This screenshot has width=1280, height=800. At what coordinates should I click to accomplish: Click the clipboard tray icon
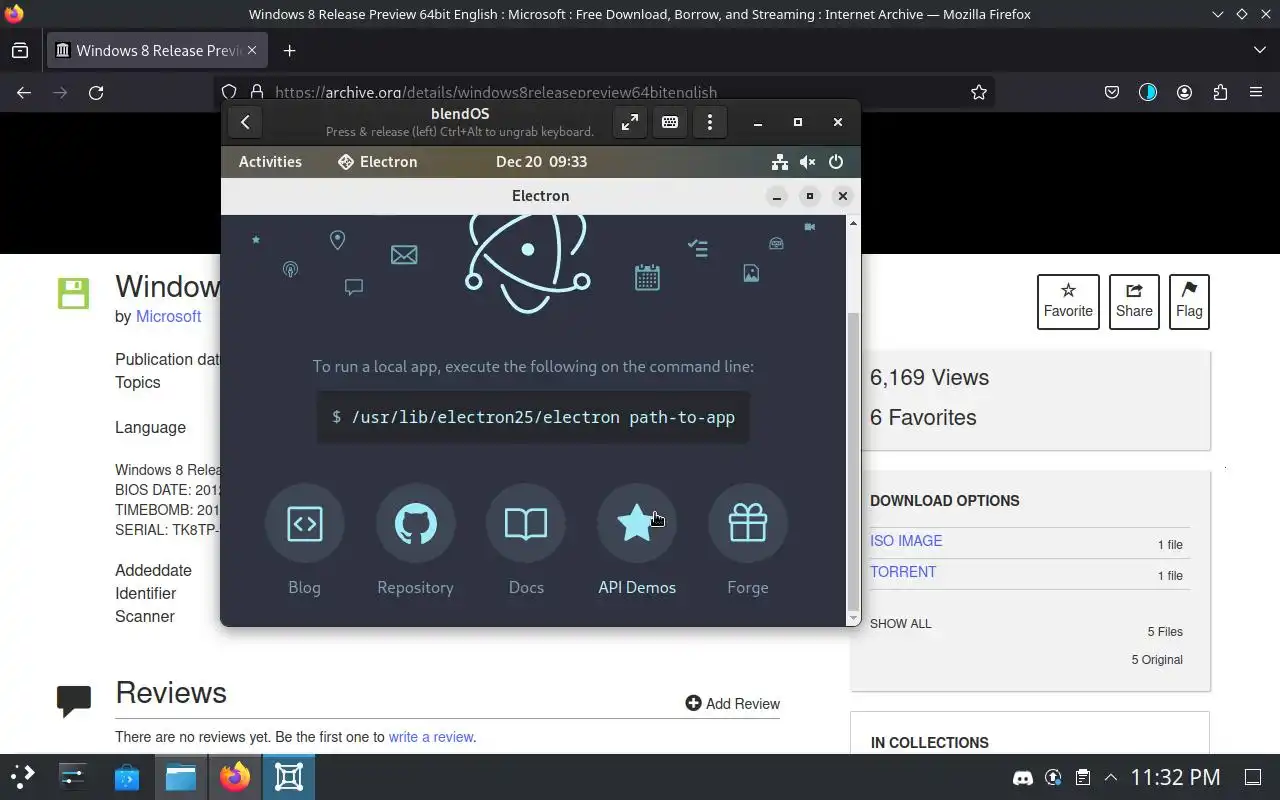pyautogui.click(x=1082, y=777)
